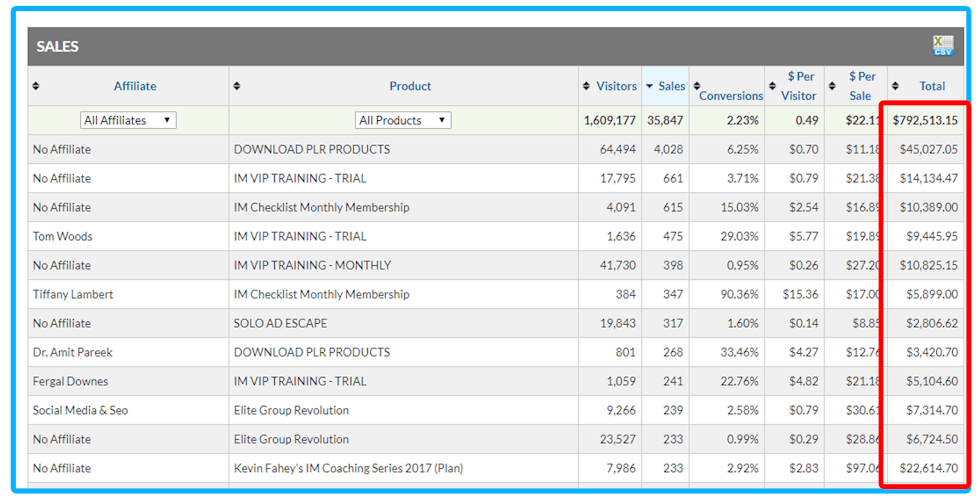Open the All Affiliates dropdown
This screenshot has height=500, width=980.
(128, 120)
